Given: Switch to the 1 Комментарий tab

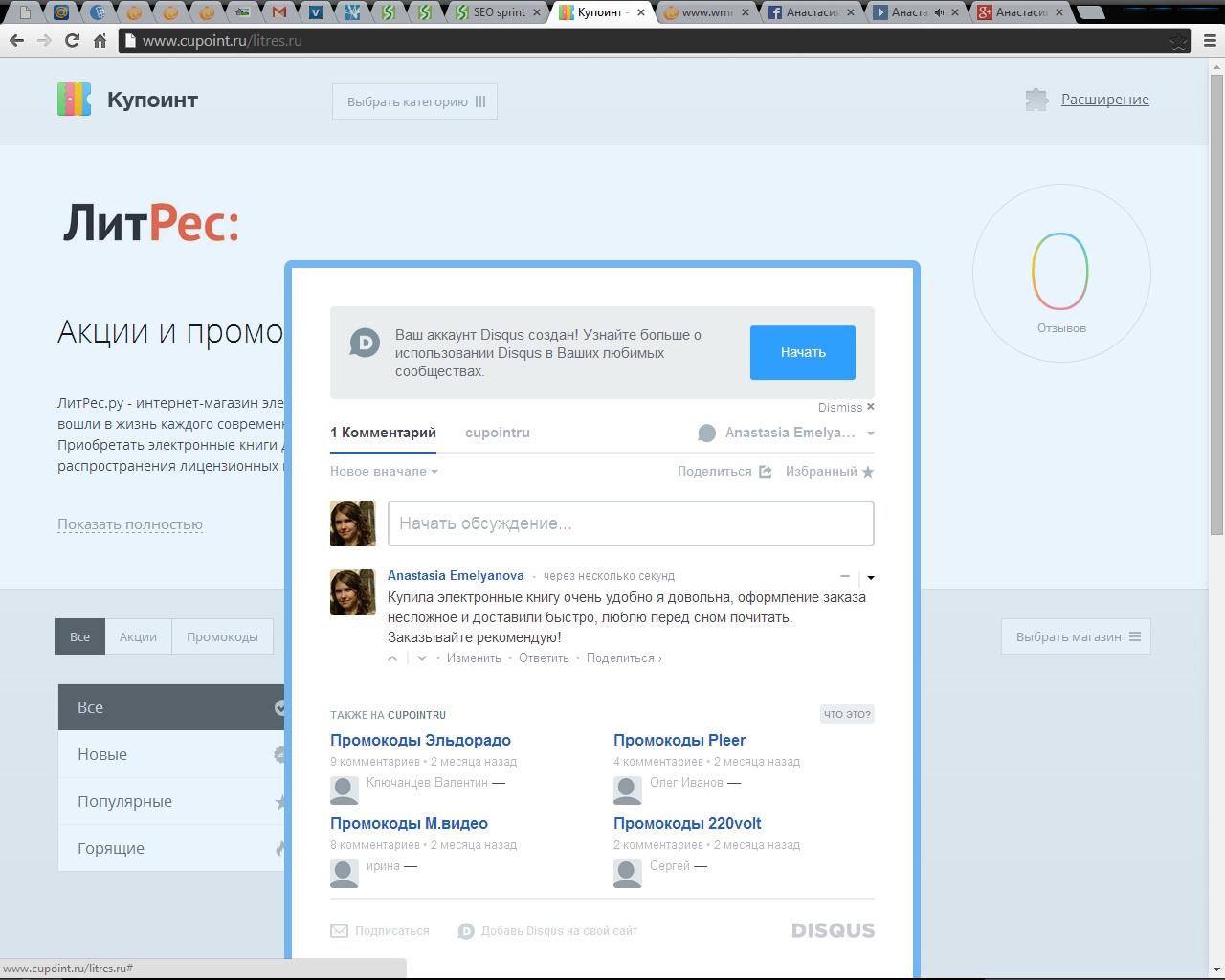Looking at the screenshot, I should click(383, 433).
